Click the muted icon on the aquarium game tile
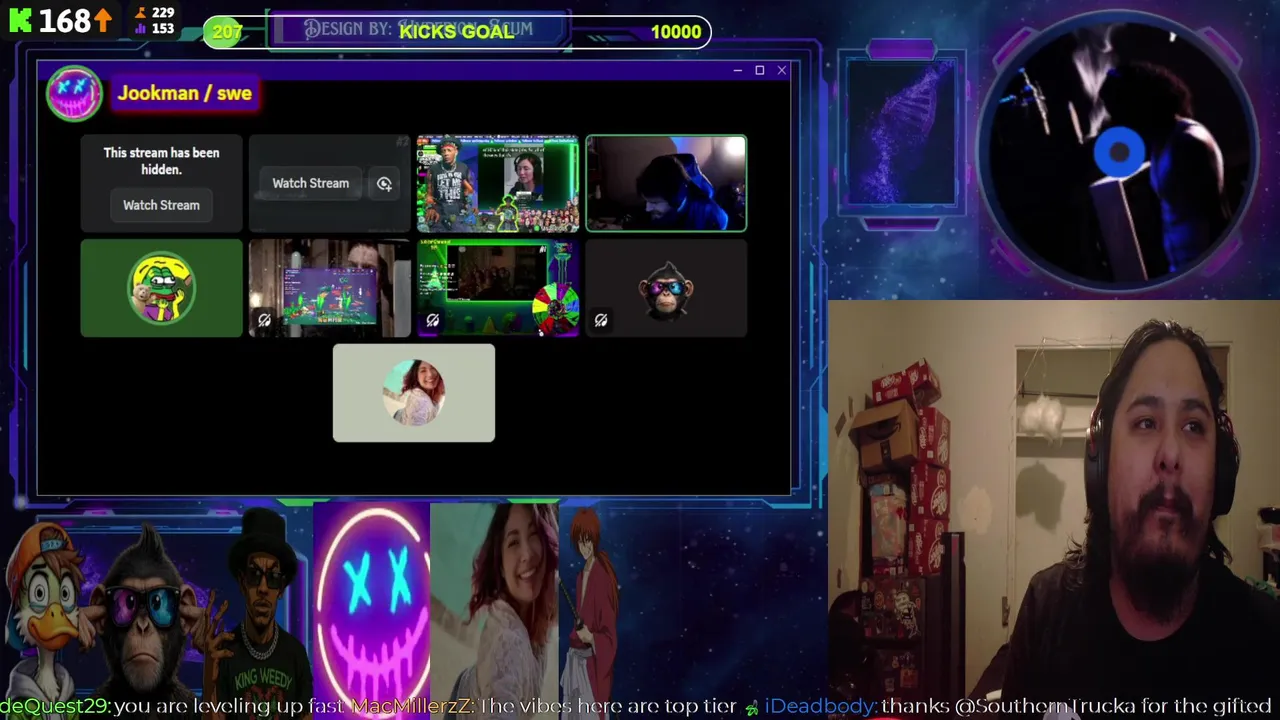The image size is (1280, 720). [264, 320]
